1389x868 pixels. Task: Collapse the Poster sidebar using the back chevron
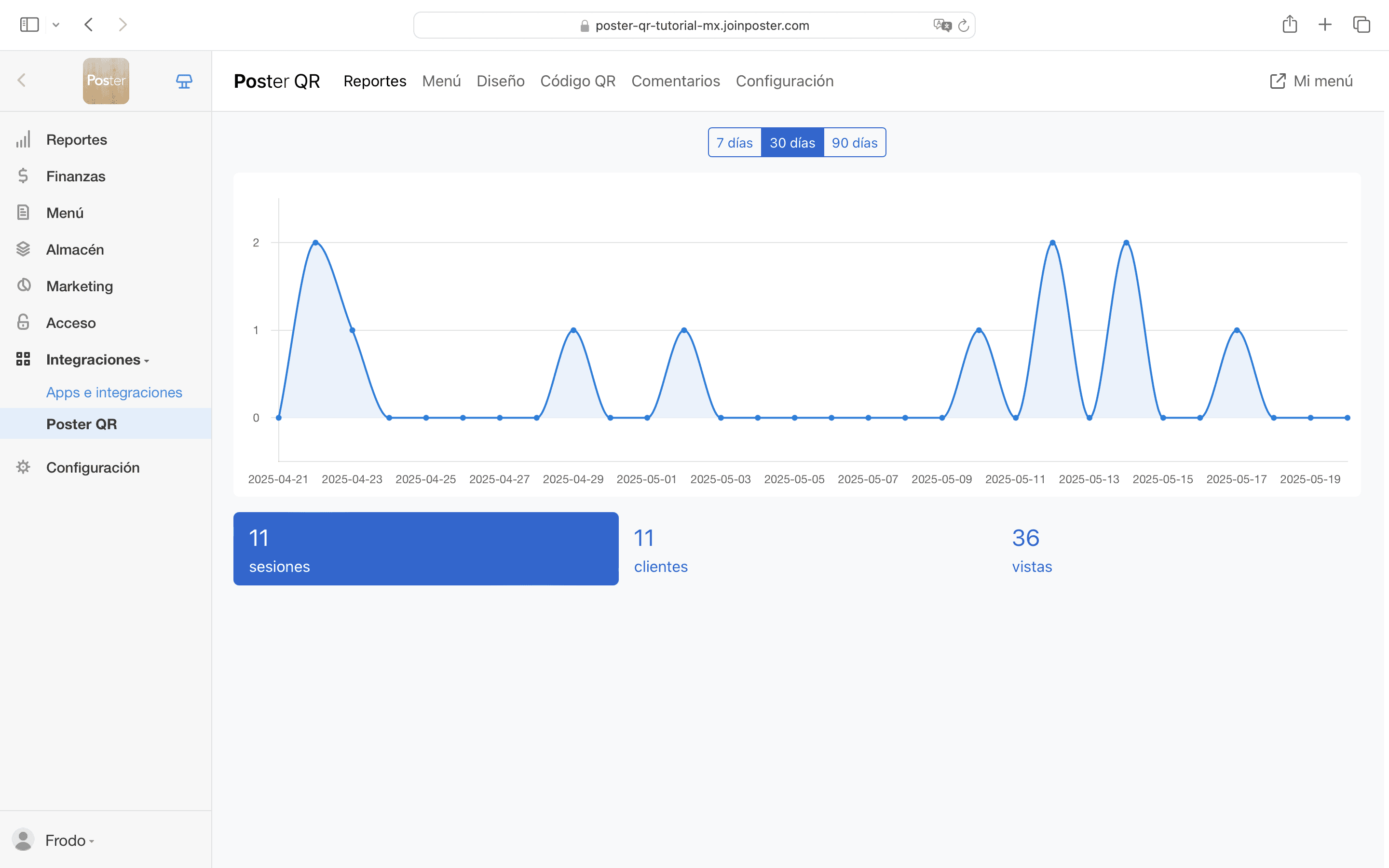[x=22, y=81]
